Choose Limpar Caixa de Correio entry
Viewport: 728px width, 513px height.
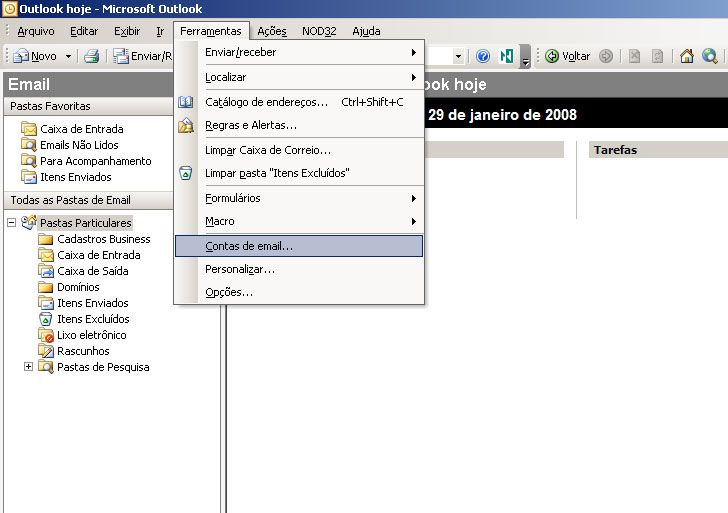point(299,150)
